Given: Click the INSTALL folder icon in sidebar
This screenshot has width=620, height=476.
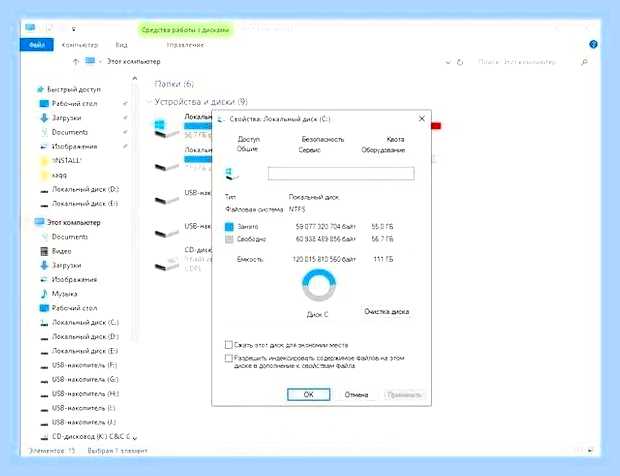Looking at the screenshot, I should tap(44, 161).
